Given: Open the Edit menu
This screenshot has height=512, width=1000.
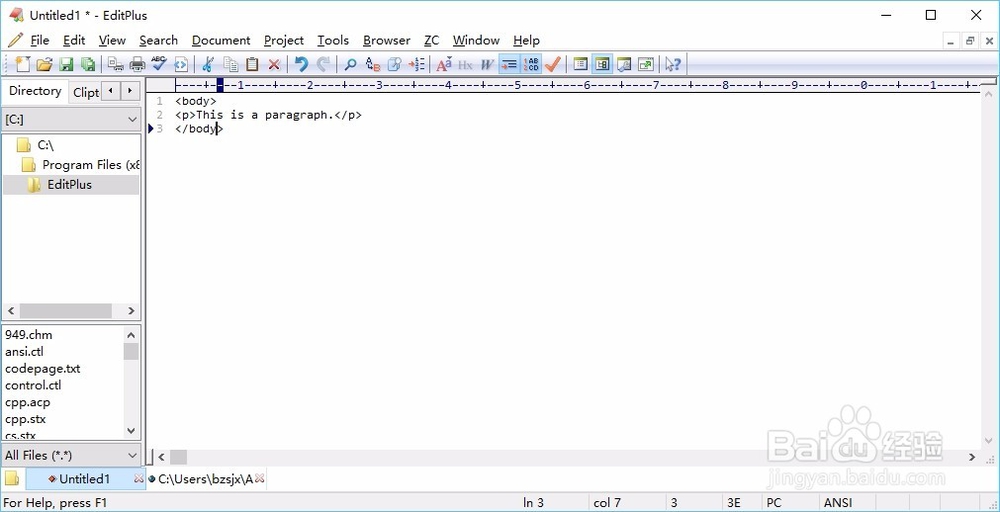Looking at the screenshot, I should (x=74, y=40).
